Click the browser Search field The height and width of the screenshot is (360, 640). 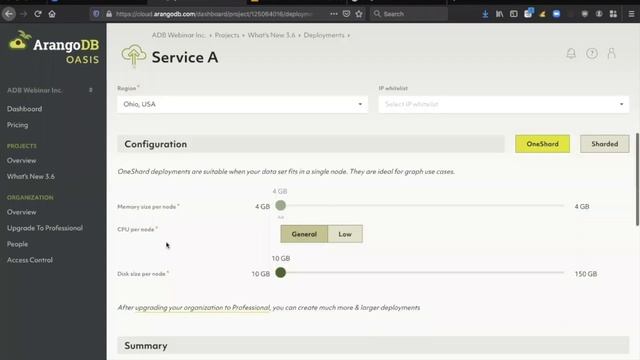click(409, 14)
